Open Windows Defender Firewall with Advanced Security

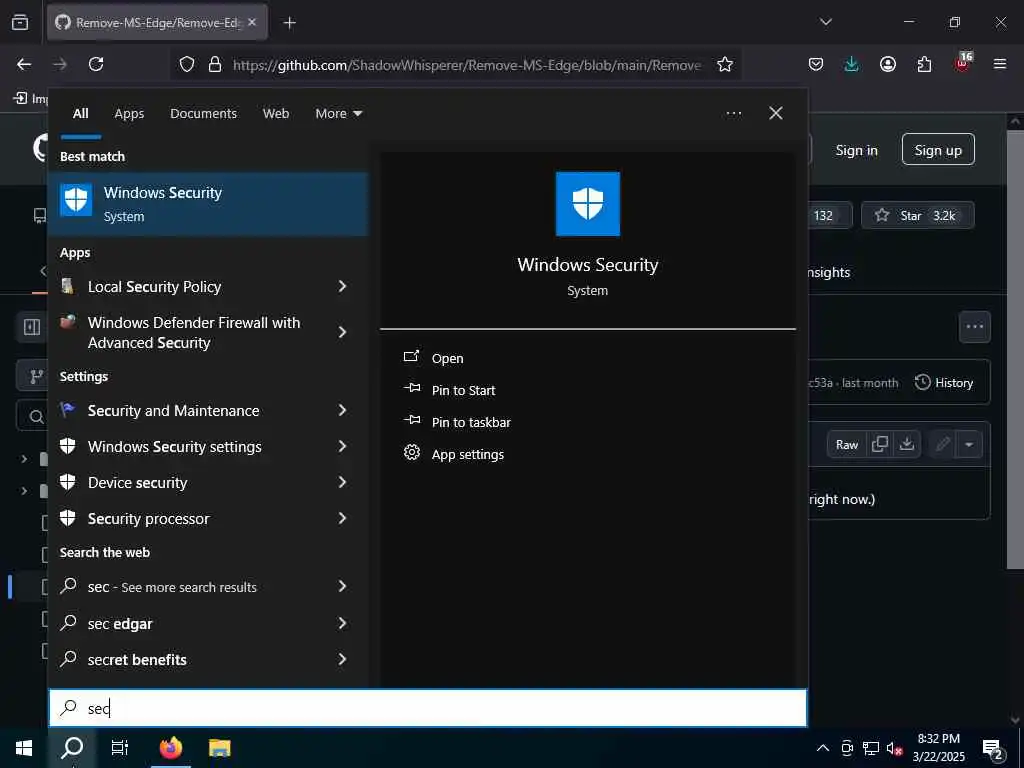193,332
